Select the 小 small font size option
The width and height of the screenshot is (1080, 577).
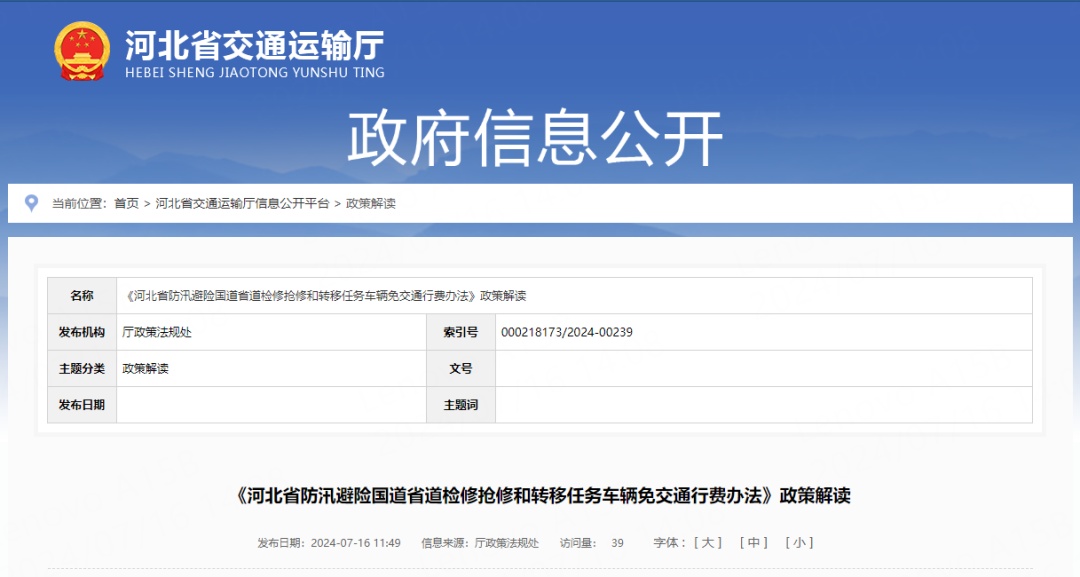800,543
